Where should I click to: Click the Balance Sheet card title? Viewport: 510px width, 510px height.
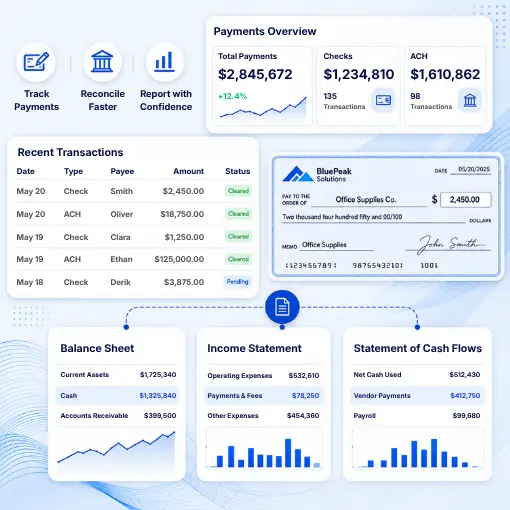(x=97, y=348)
